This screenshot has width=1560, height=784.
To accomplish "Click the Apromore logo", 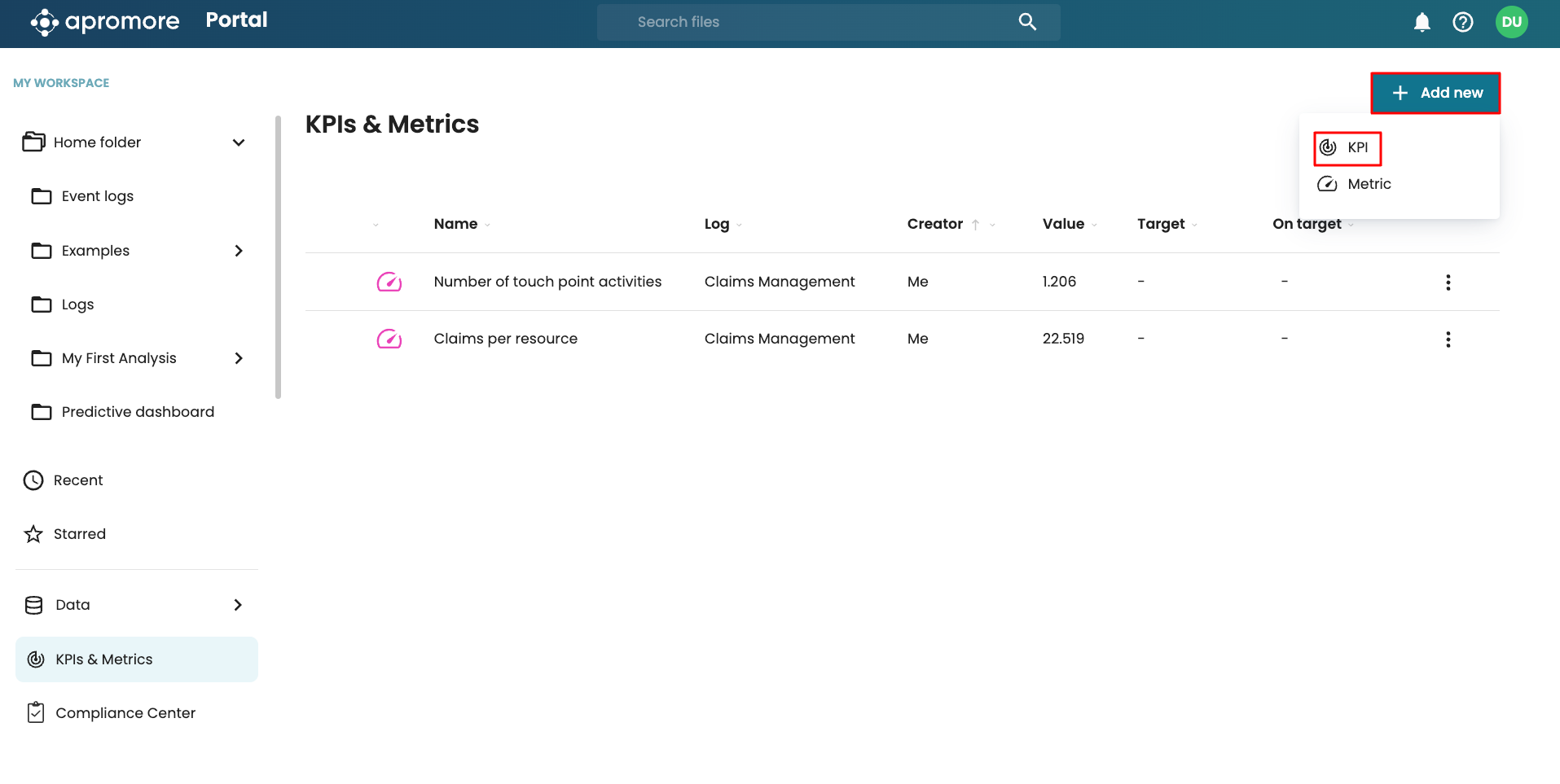I will click(105, 22).
